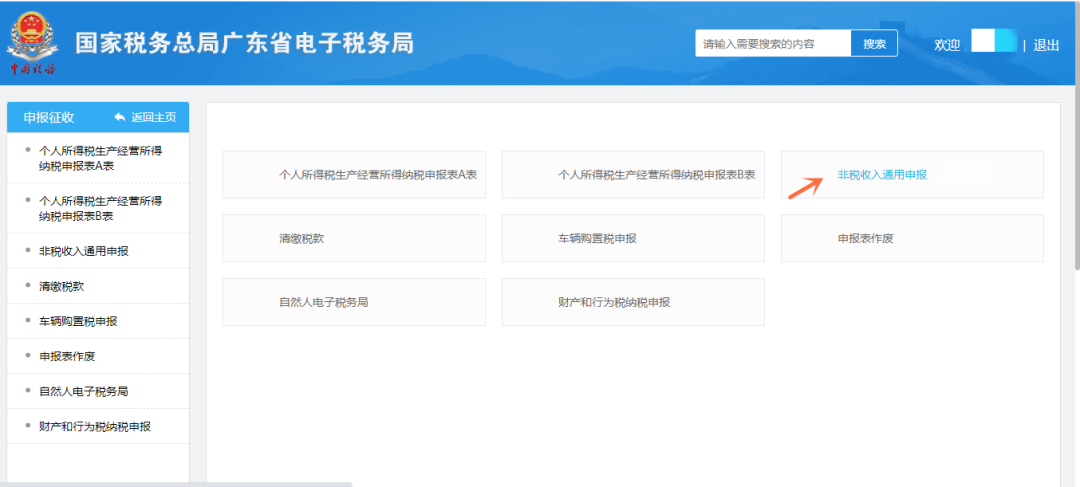Select 非税收入通用申报 in the sidebar
This screenshot has height=487, width=1080.
click(84, 251)
